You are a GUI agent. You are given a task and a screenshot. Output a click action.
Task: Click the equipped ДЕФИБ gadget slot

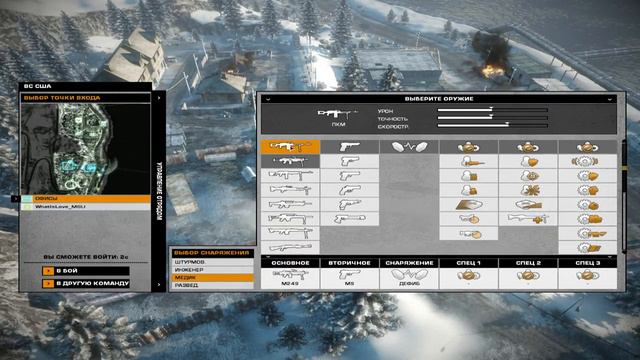point(409,278)
